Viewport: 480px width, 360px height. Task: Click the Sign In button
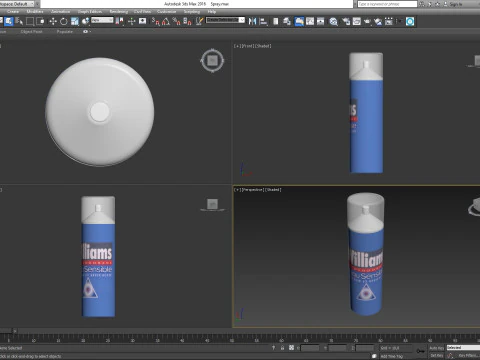(453, 4)
